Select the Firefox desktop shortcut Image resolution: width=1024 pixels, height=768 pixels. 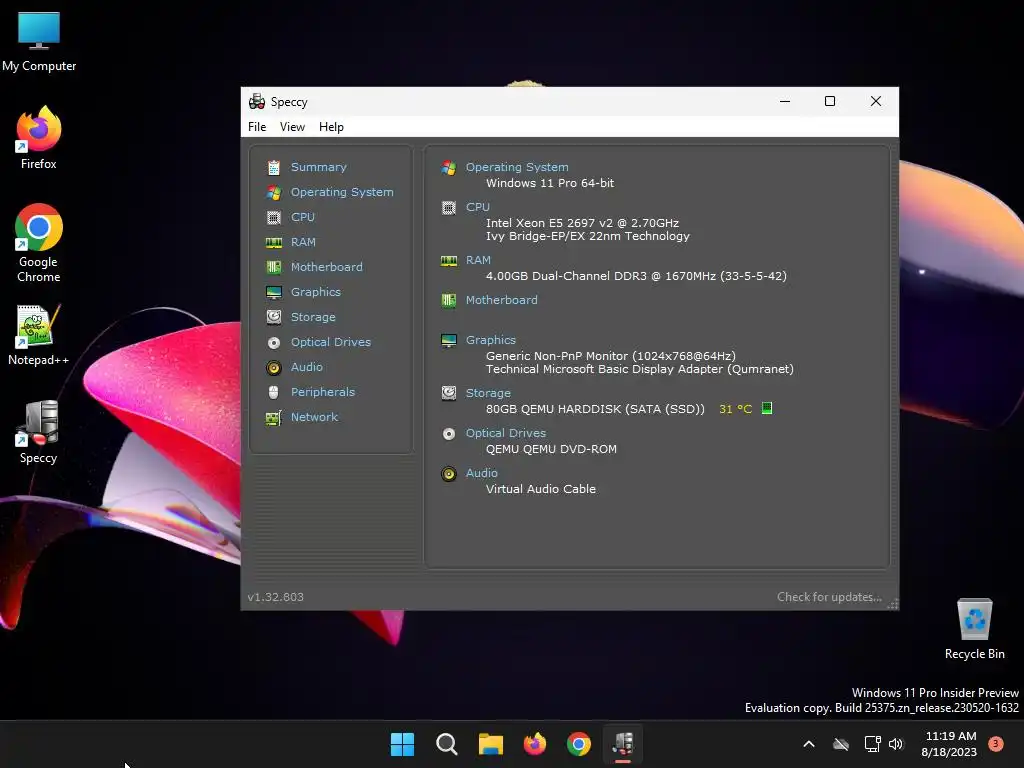39,138
